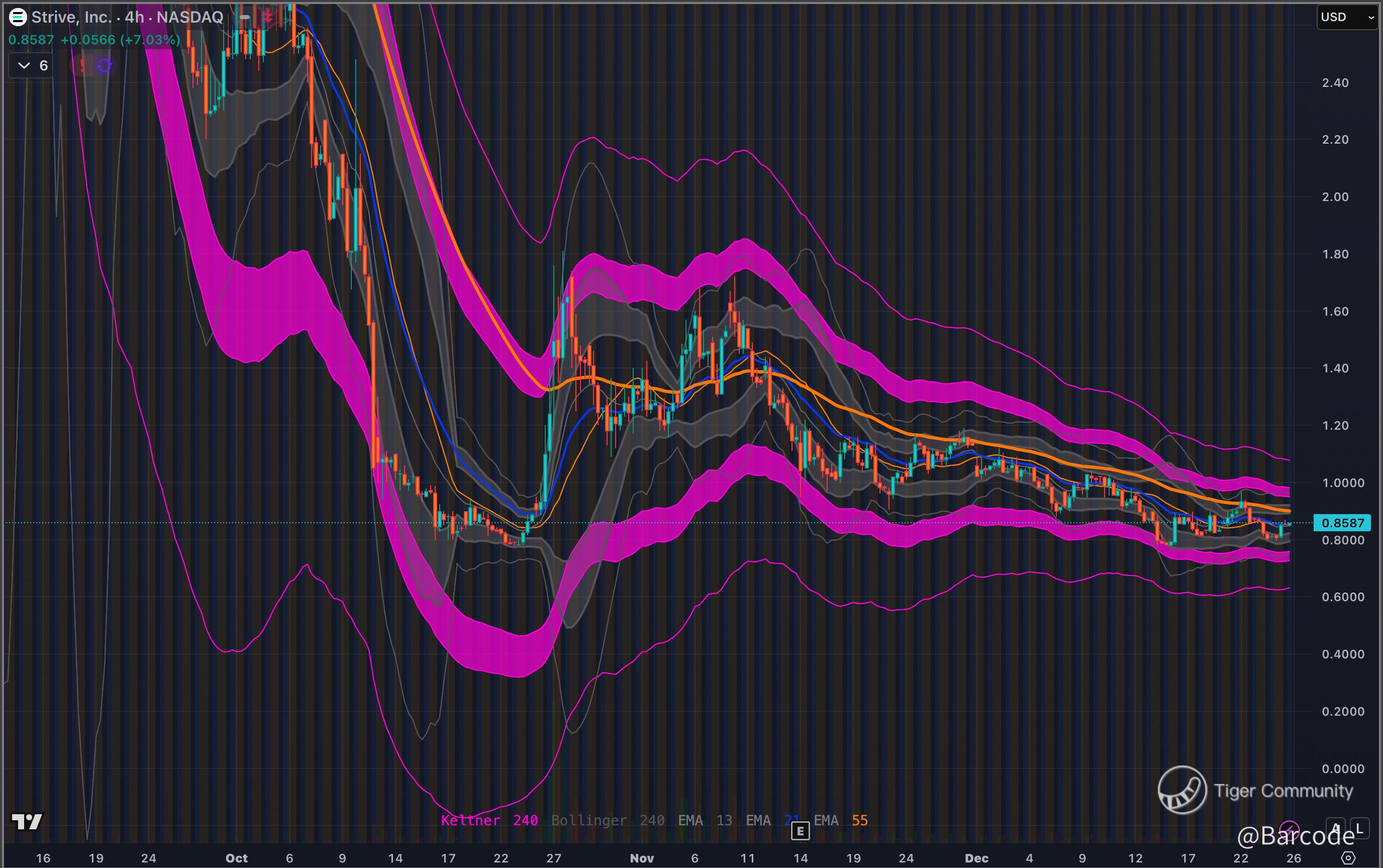Viewport: 1383px width, 868px height.
Task: Click the Nov marker on time axis
Action: point(642,858)
